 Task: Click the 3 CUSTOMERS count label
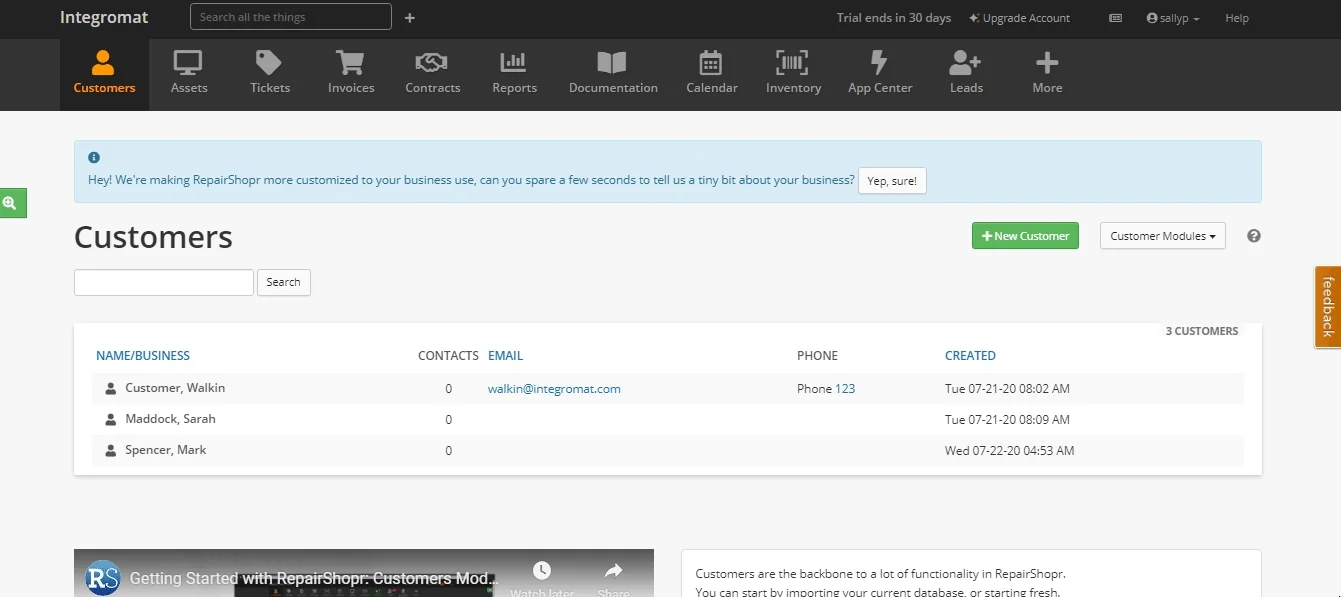click(x=1202, y=331)
